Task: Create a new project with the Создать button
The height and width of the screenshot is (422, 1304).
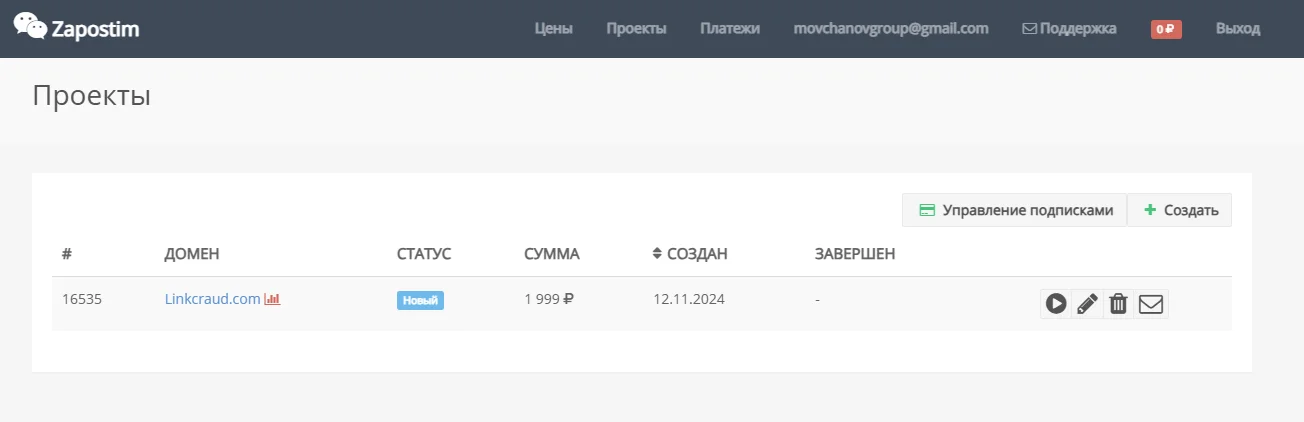Action: click(x=1181, y=210)
